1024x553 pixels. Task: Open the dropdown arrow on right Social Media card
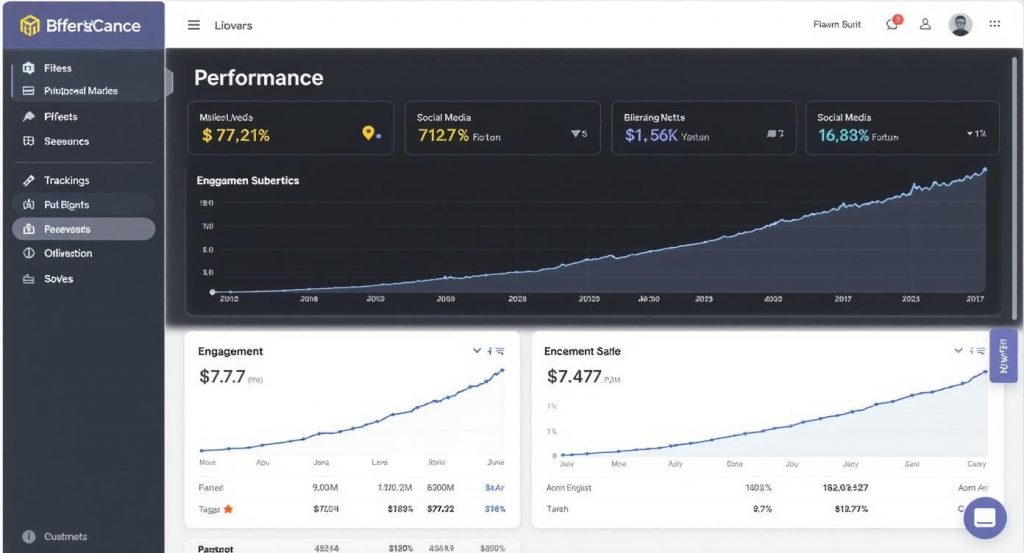[970, 133]
